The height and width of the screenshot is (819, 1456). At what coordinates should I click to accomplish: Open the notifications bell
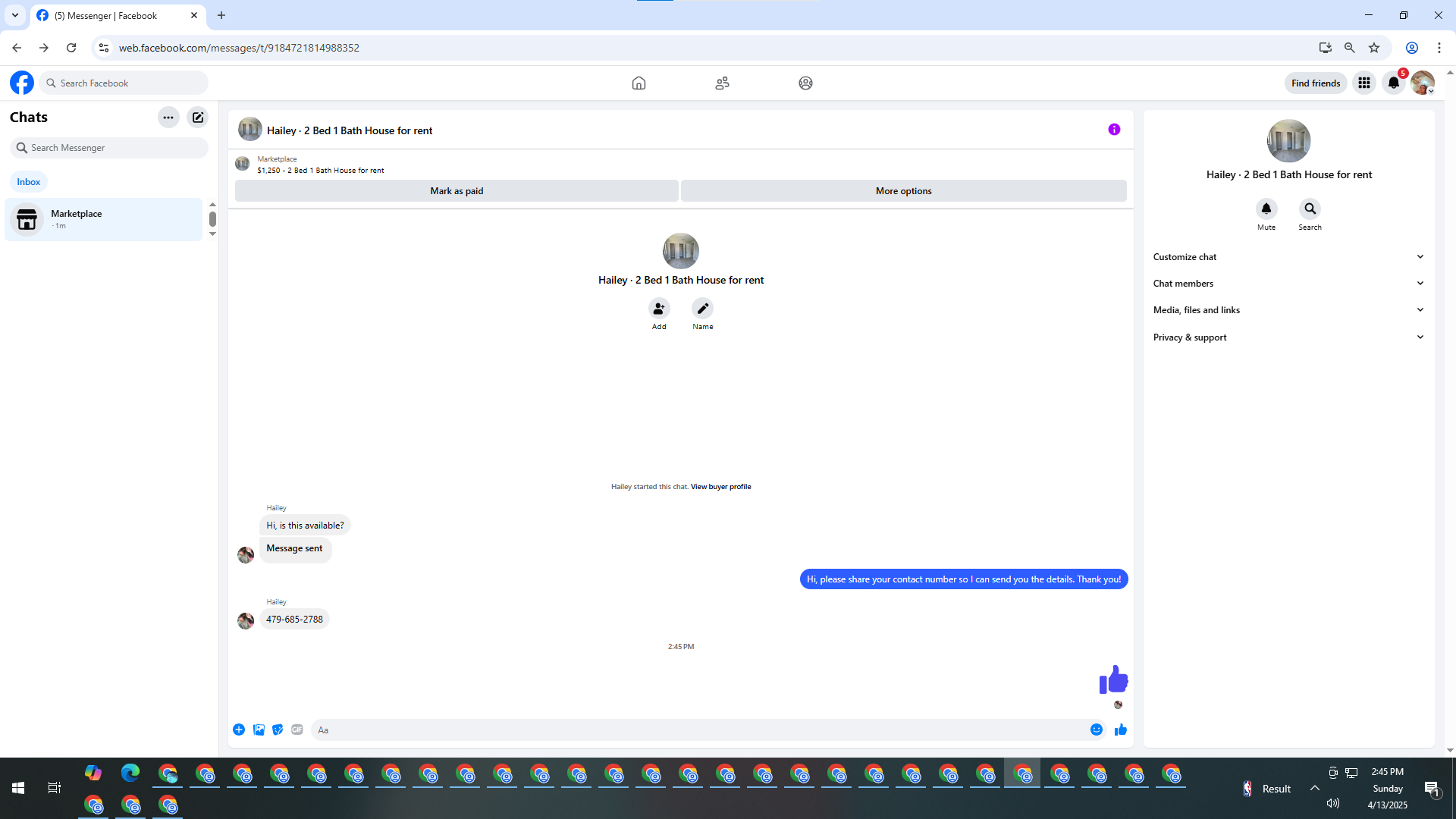[x=1393, y=83]
